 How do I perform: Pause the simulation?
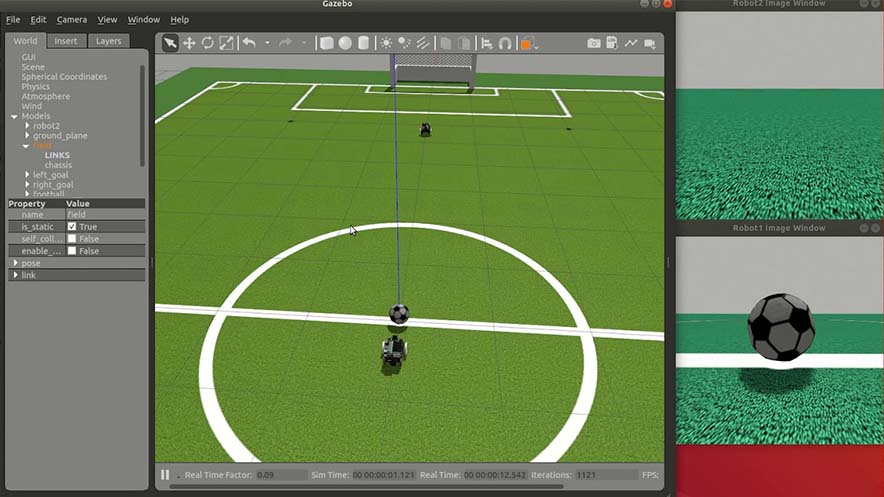pos(165,474)
